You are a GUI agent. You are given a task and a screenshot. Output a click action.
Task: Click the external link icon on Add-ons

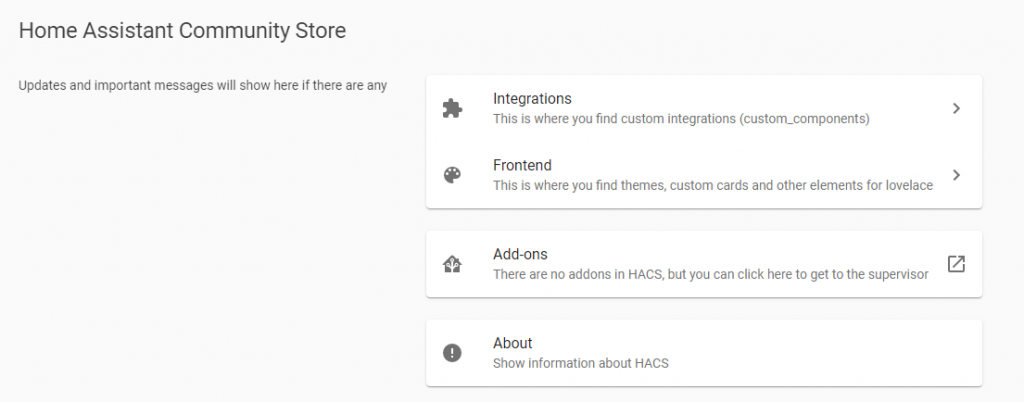coord(956,264)
